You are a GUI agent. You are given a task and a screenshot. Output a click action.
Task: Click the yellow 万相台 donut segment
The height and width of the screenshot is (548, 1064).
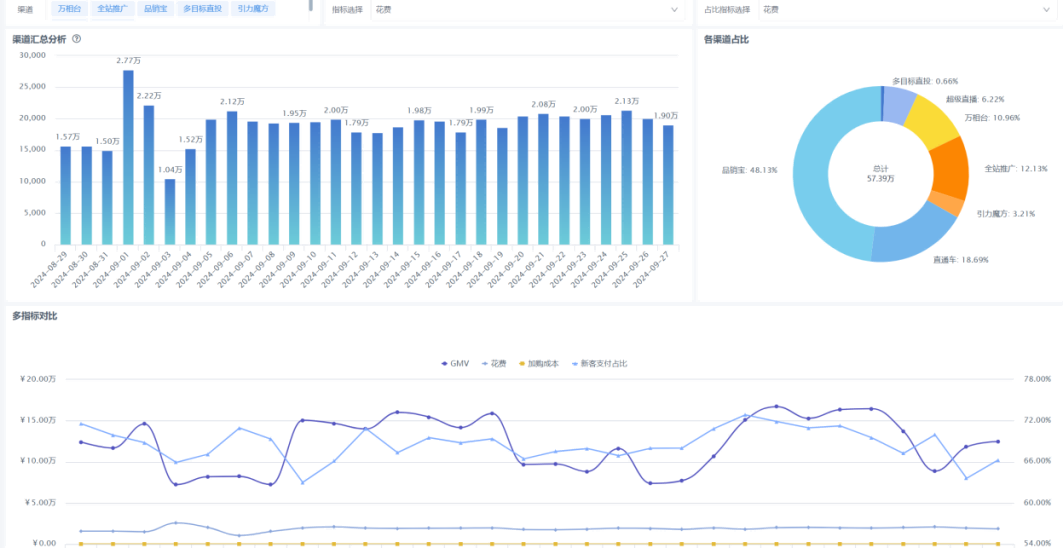coord(934,124)
